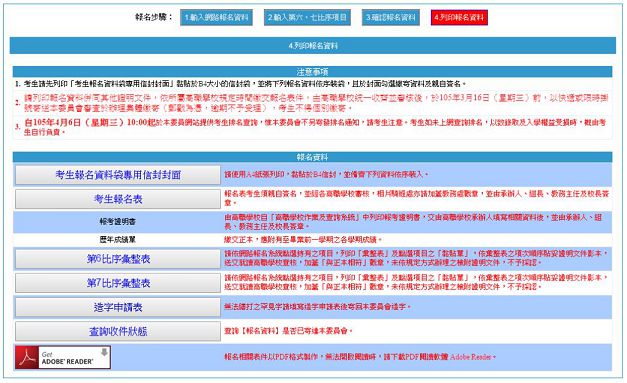Follow the Adobe Reader text link
This screenshot has width=627, height=383.
point(471,357)
